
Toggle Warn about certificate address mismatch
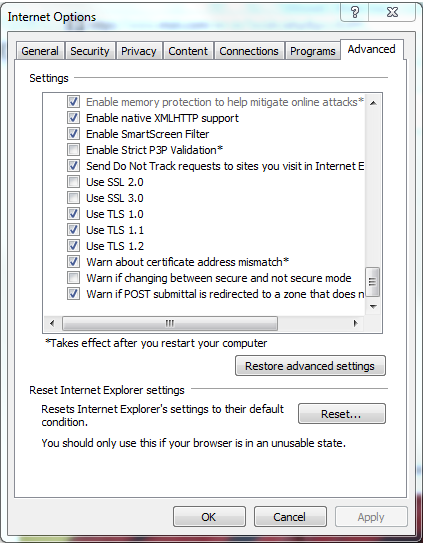(73, 261)
